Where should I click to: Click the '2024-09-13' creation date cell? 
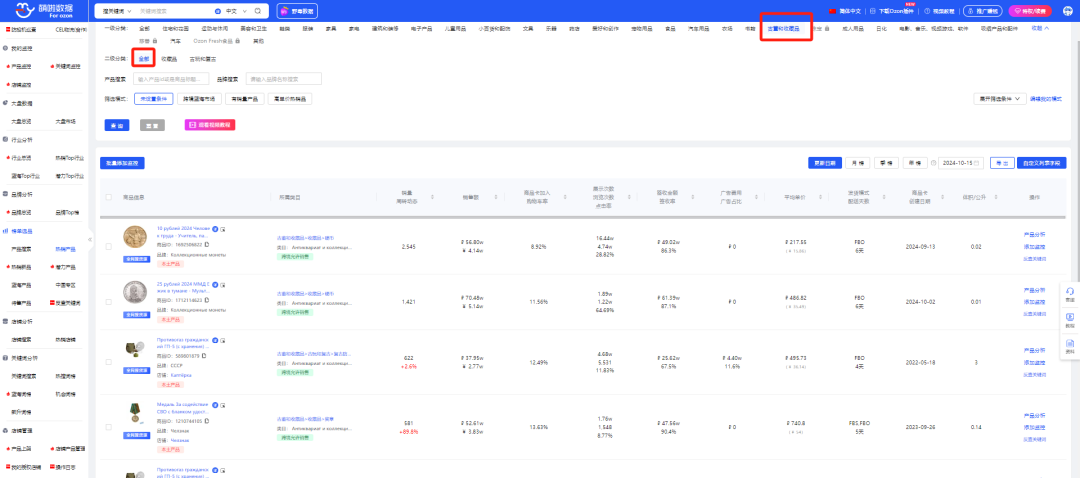(920, 246)
